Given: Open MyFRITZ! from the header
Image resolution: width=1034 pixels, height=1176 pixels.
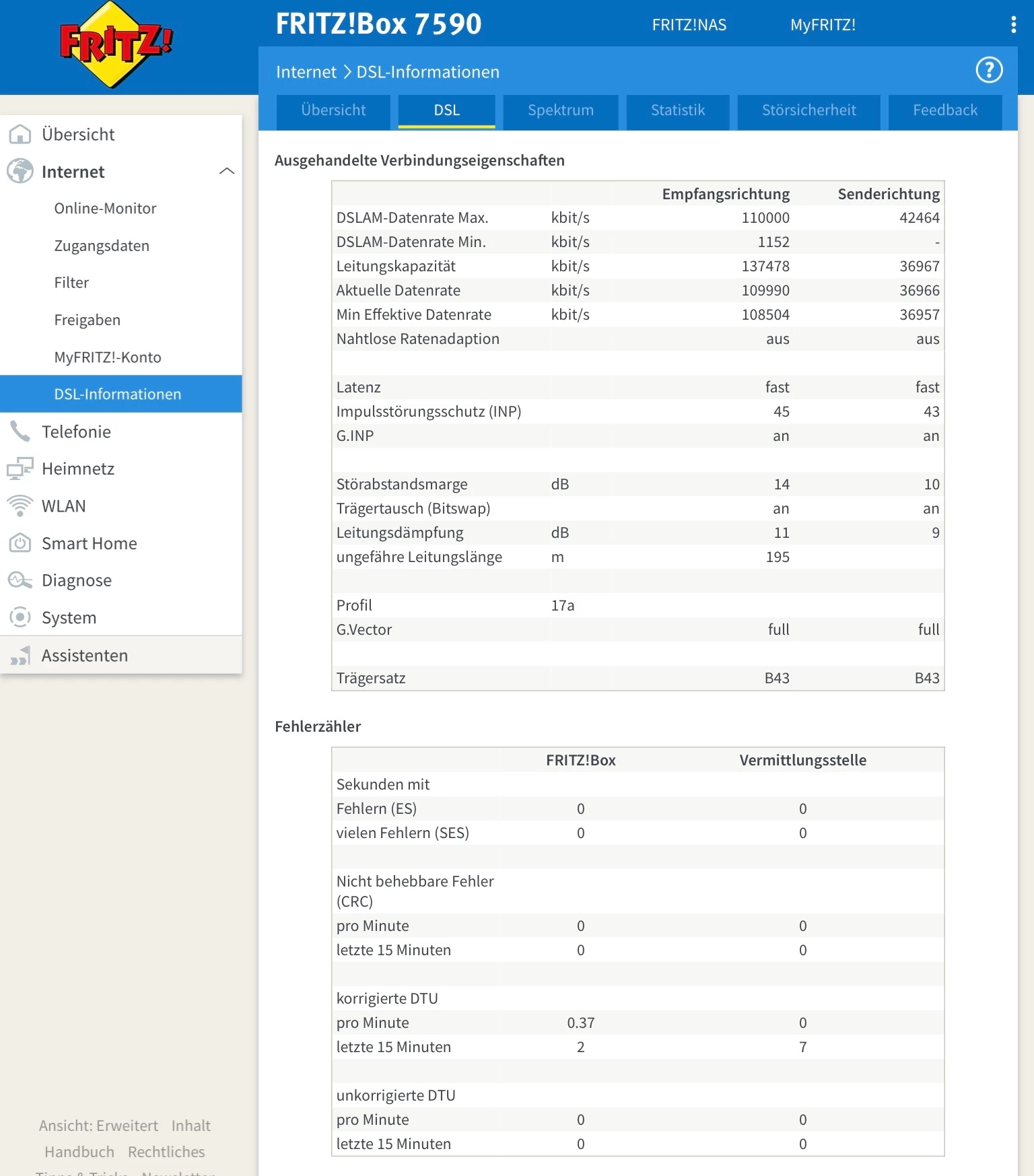Looking at the screenshot, I should (x=823, y=25).
